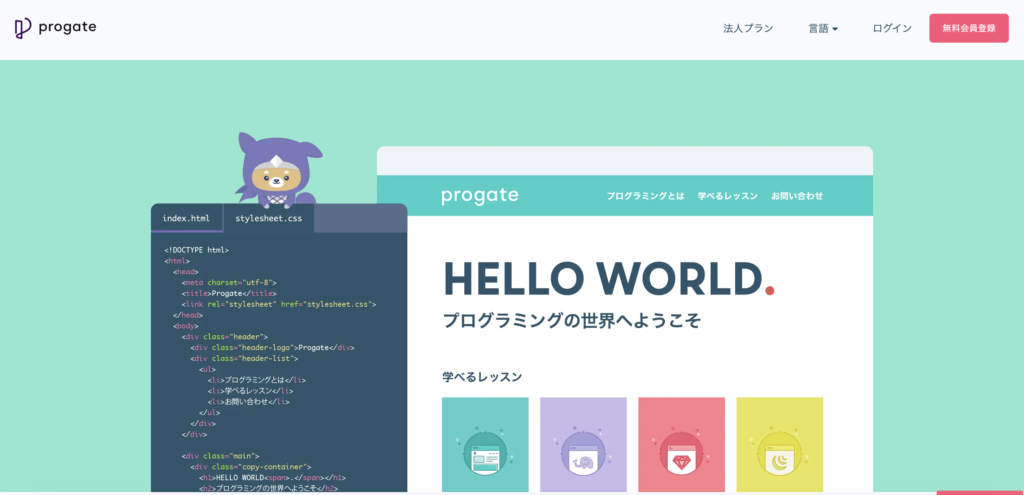Go to the ログイン login page
This screenshot has width=1024, height=495.
(891, 29)
